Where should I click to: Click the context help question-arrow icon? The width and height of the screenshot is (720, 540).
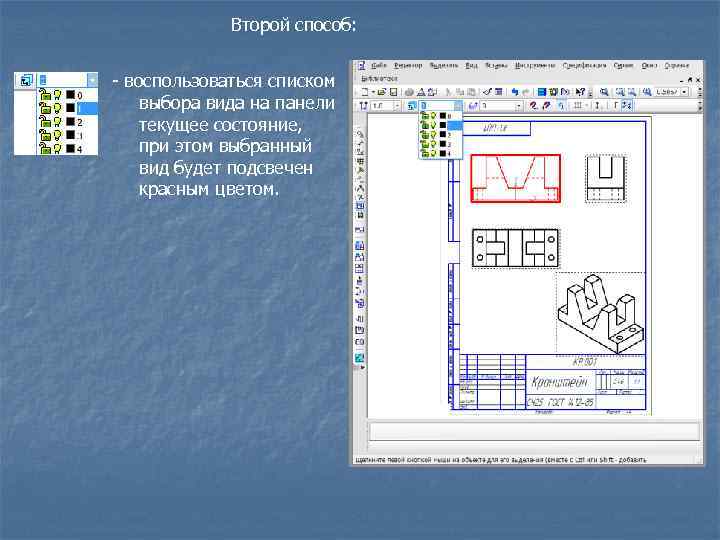pyautogui.click(x=580, y=92)
